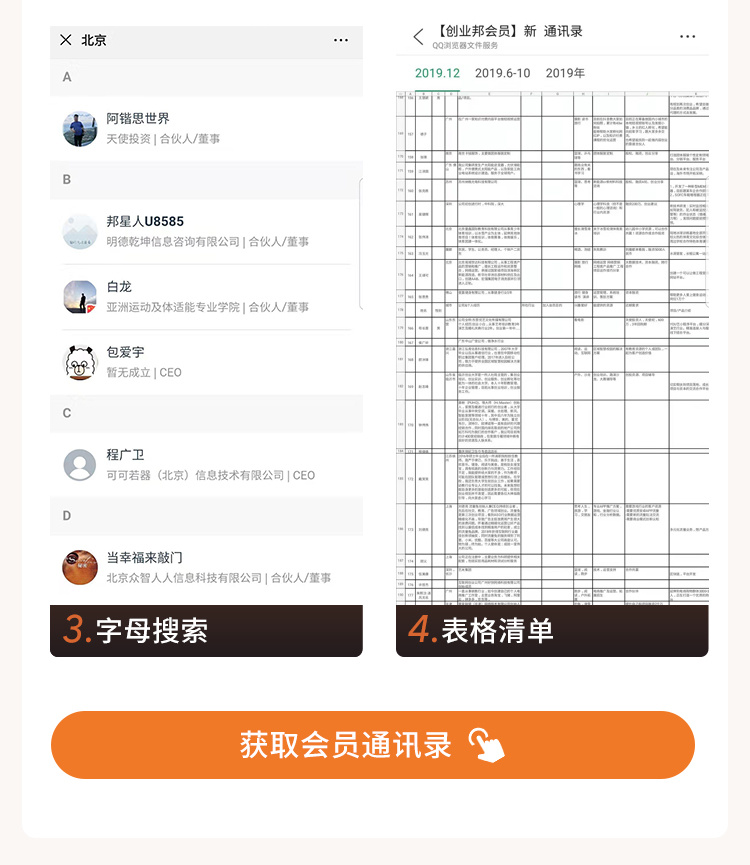Tap 包爱宇's cartoon avatar
Image resolution: width=750 pixels, height=865 pixels.
(x=80, y=362)
